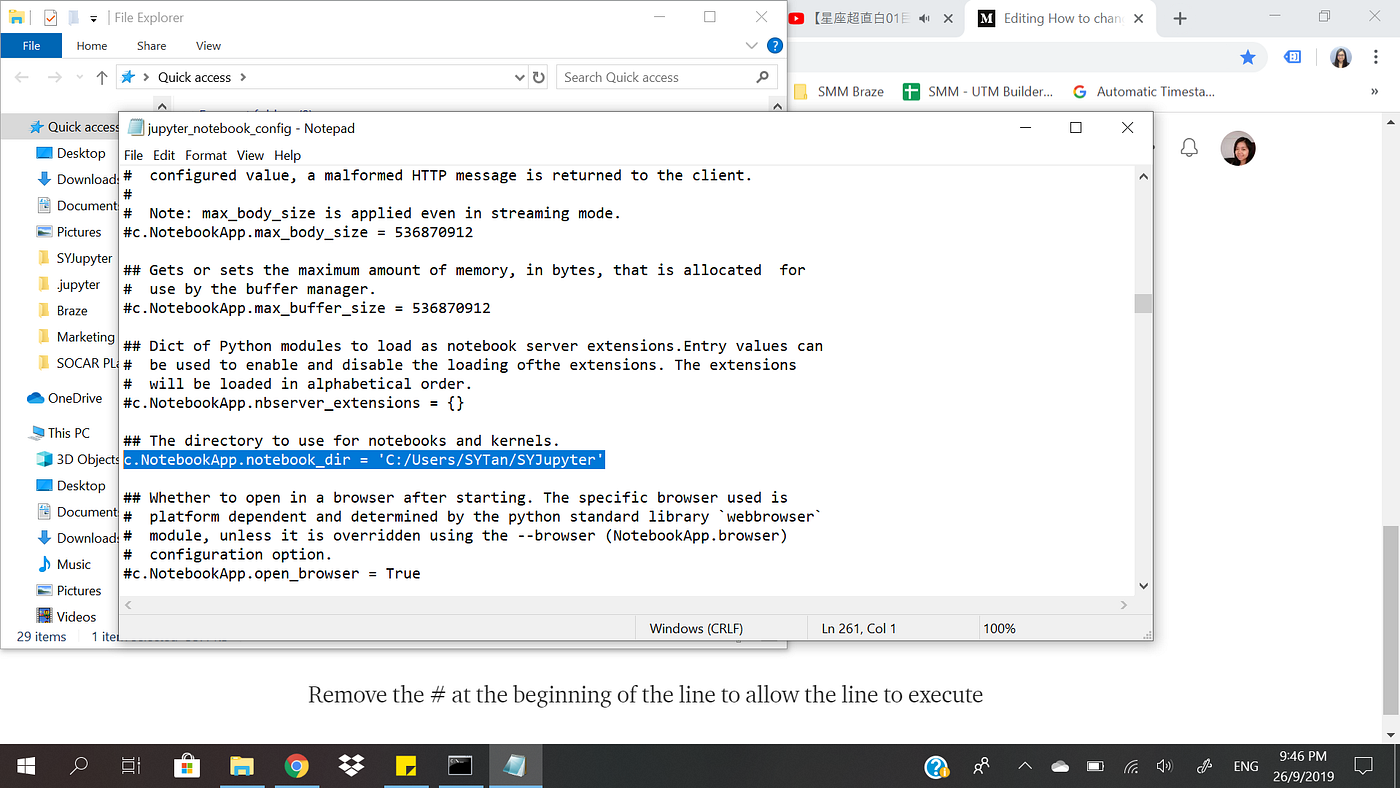The width and height of the screenshot is (1400, 788).
Task: Launch Dropbox from the taskbar
Action: [350, 765]
